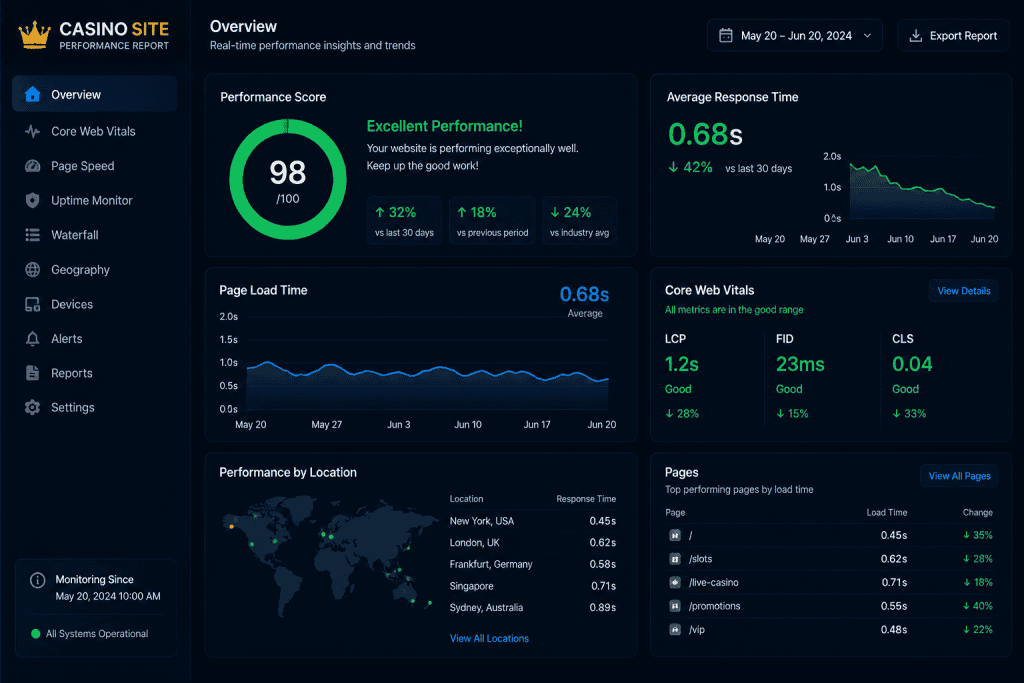Click the Export Report button

pyautogui.click(x=953, y=35)
